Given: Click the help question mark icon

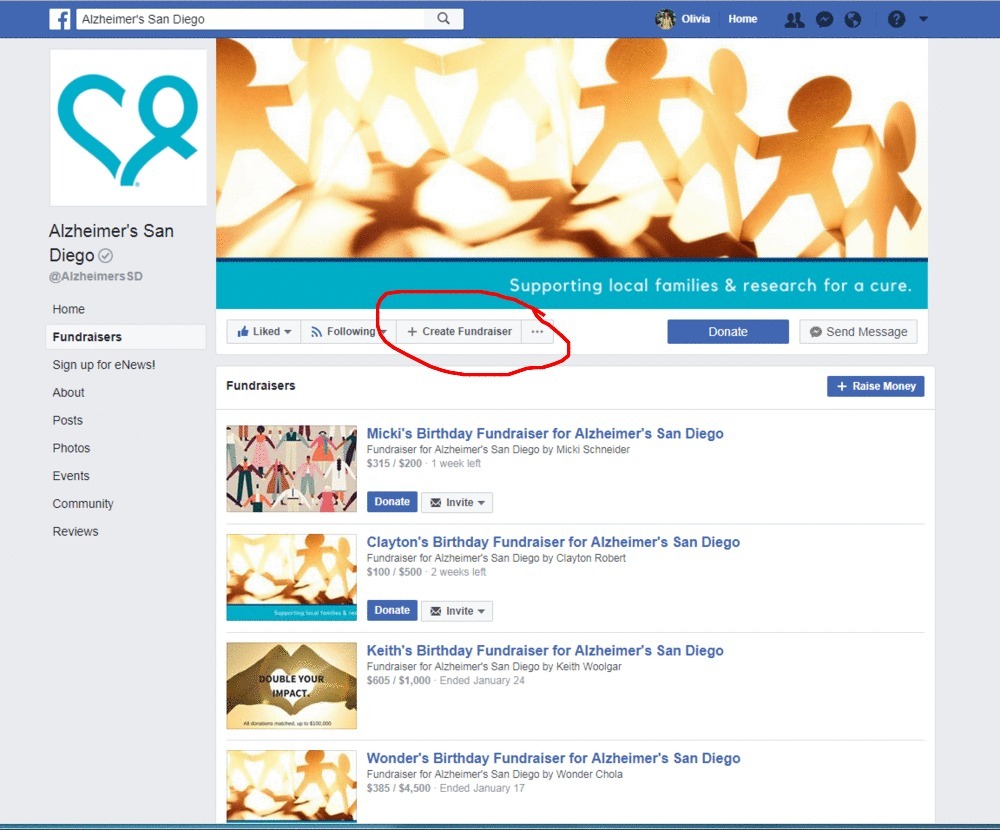Looking at the screenshot, I should coord(896,19).
